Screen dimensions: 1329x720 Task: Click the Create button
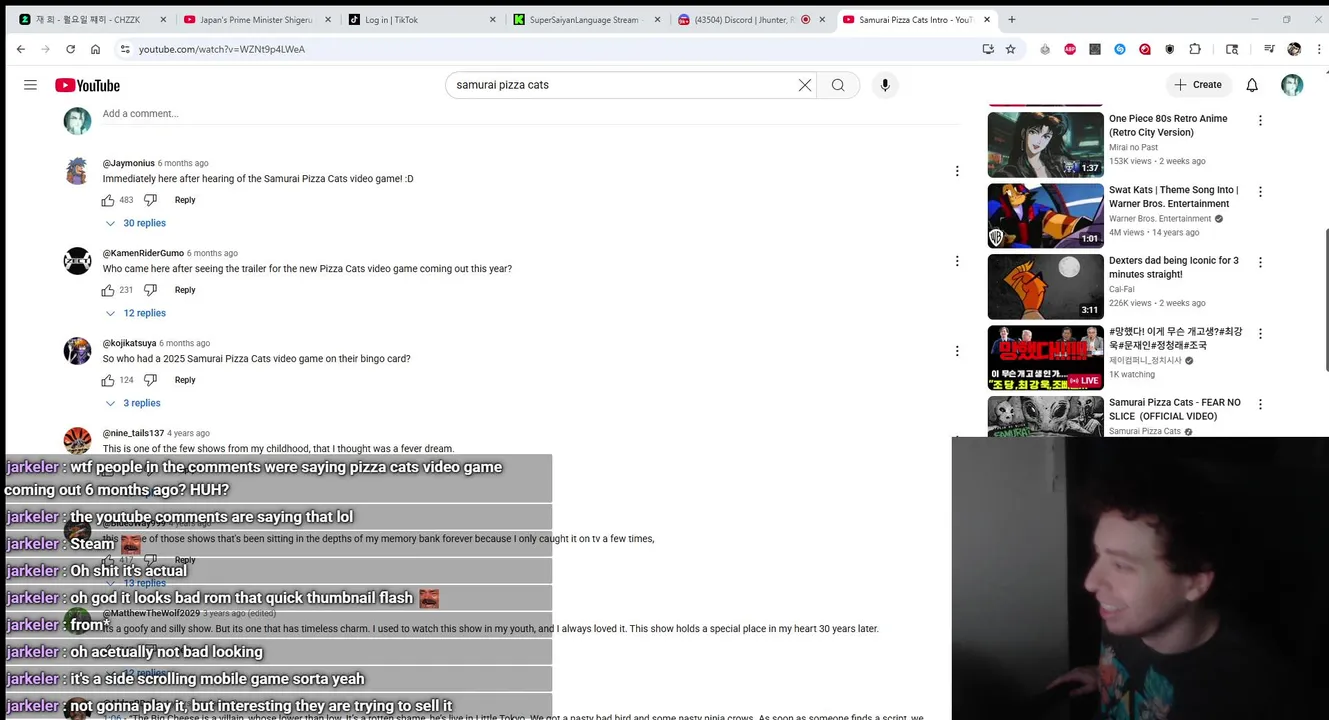[1198, 85]
